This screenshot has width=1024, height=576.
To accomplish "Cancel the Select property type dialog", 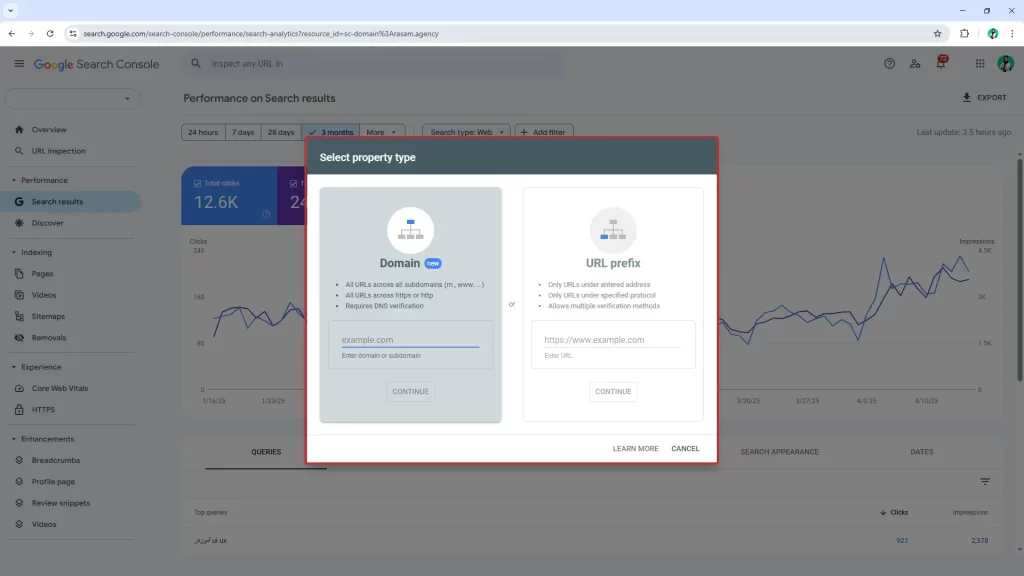I will [x=685, y=449].
